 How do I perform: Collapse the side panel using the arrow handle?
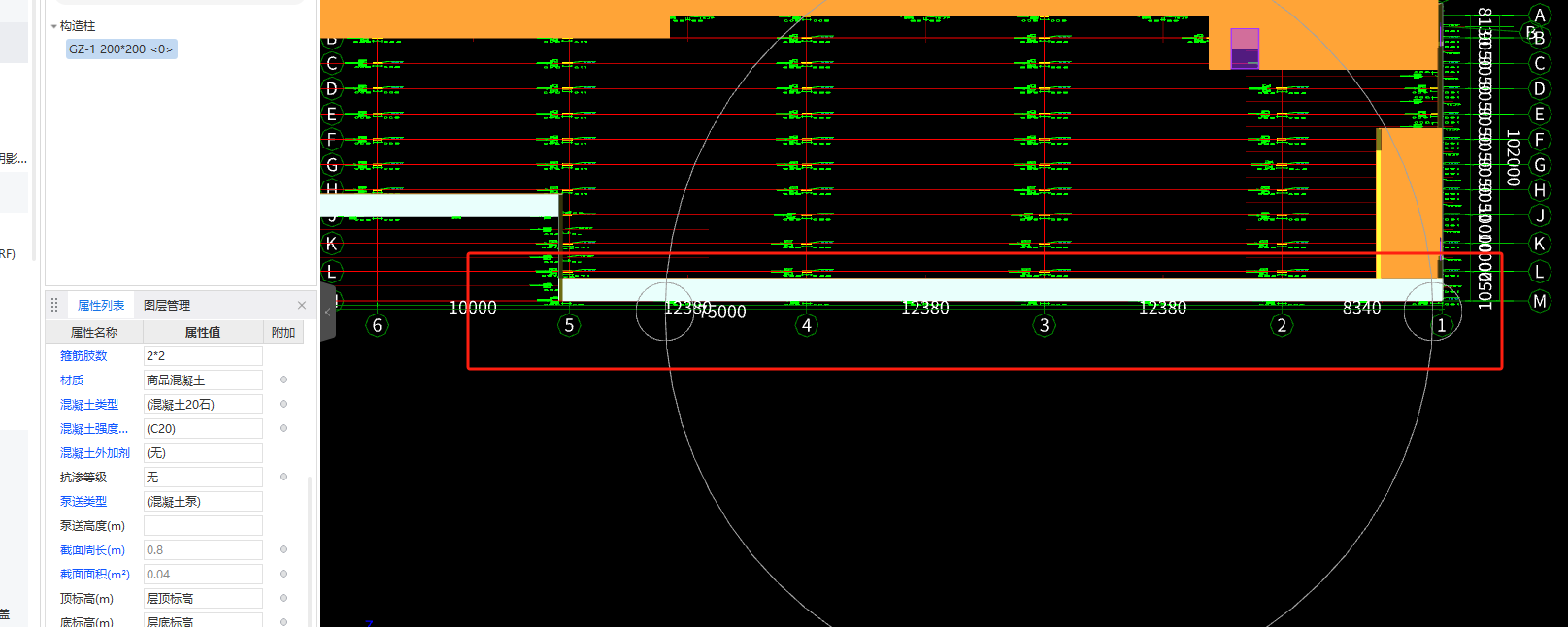[x=328, y=313]
